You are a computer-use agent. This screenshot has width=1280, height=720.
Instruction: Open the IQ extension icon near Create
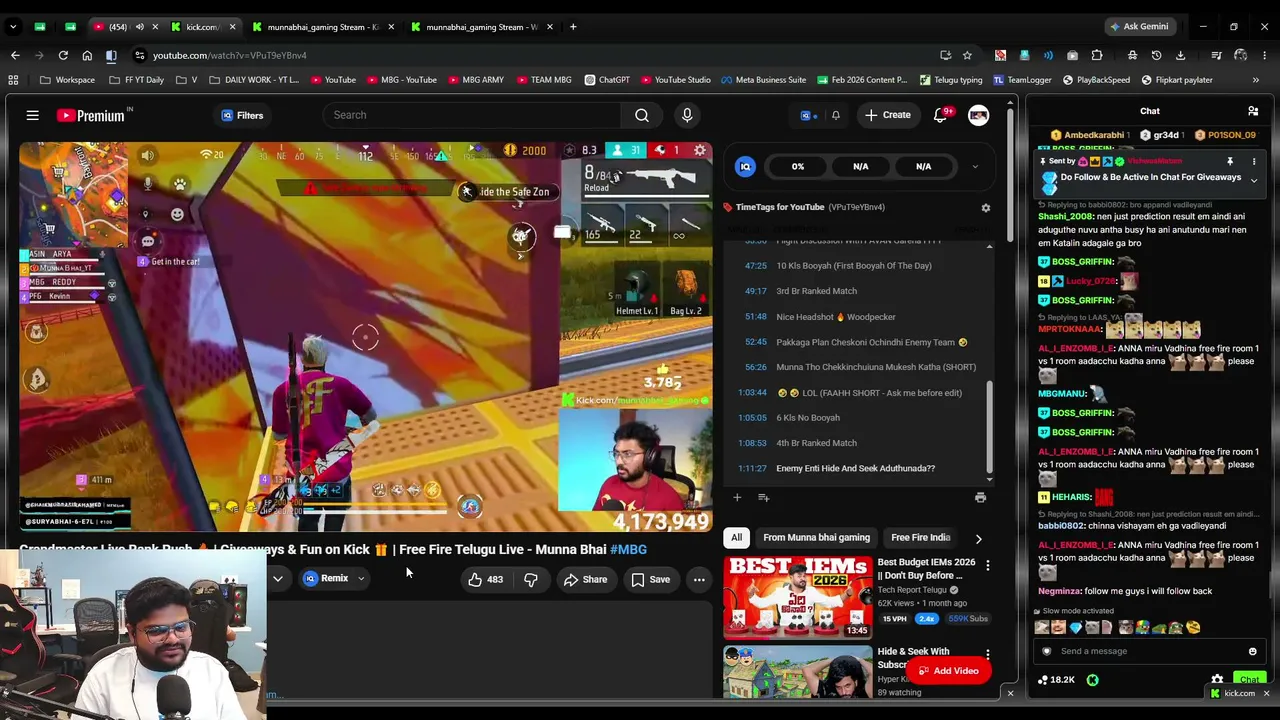[x=806, y=115]
